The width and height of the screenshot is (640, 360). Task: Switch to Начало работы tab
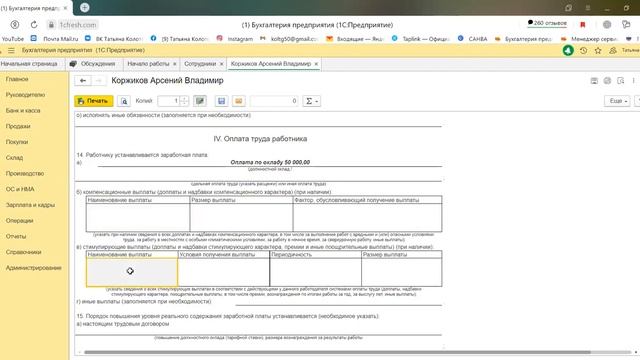[148, 64]
